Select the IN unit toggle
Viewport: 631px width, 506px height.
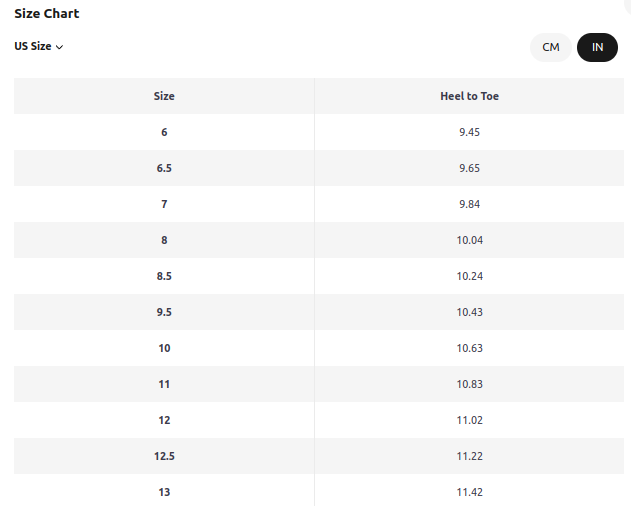[597, 48]
